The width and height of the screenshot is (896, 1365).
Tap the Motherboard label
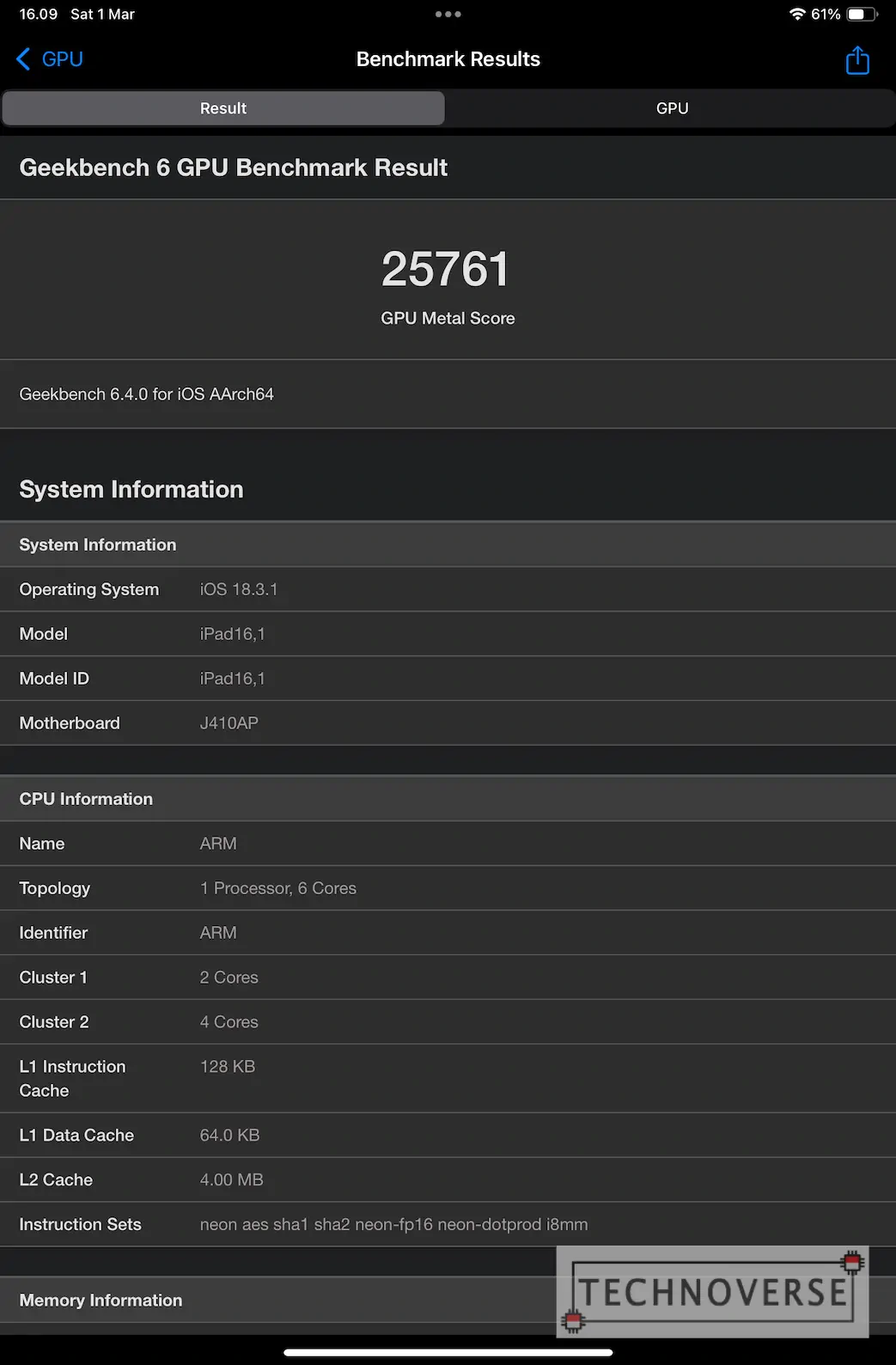click(70, 723)
